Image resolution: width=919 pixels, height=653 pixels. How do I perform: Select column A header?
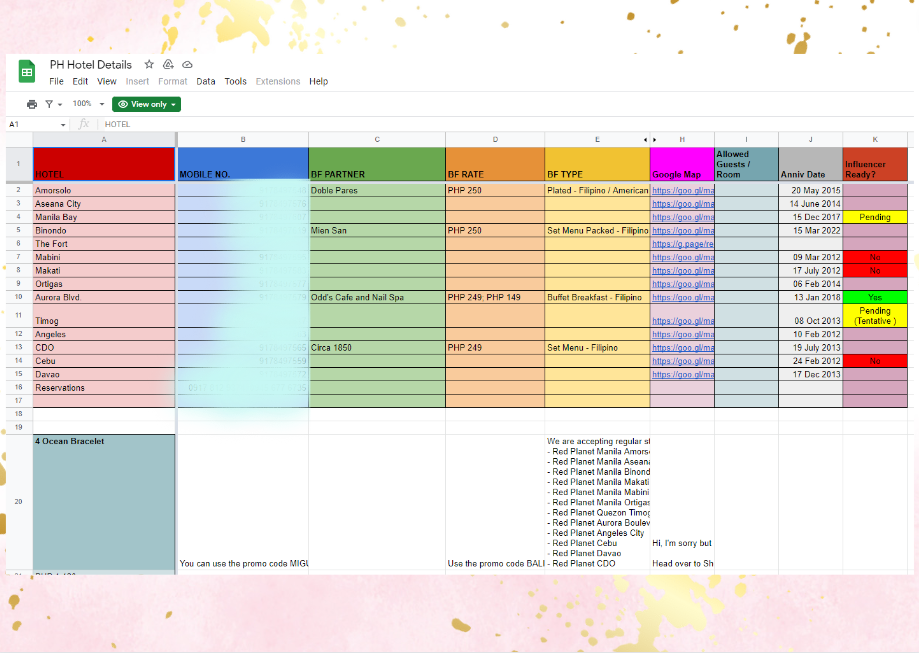[104, 140]
